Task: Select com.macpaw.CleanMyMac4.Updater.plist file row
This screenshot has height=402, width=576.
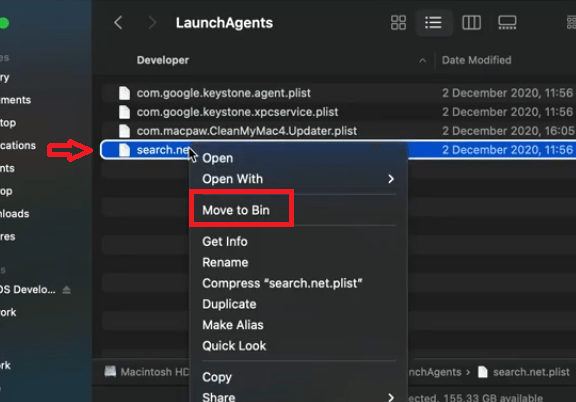Action: [x=338, y=131]
